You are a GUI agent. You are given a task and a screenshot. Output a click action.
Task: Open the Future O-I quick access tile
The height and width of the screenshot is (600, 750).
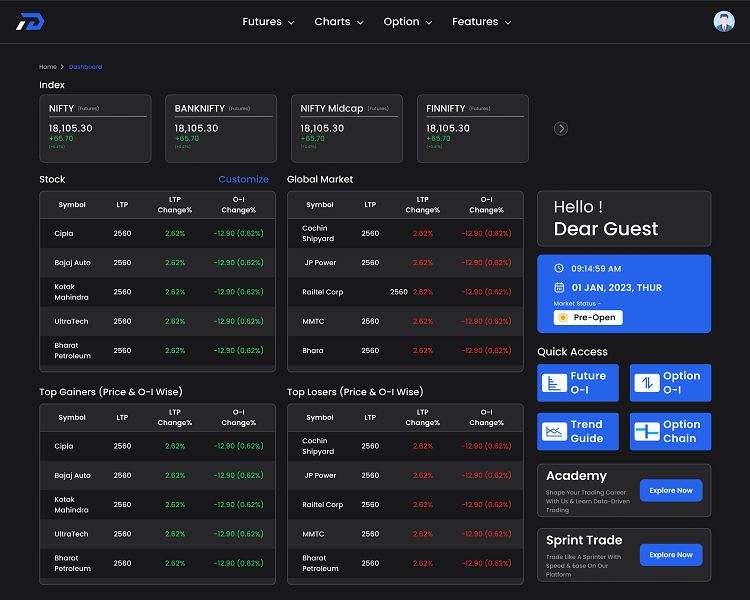pyautogui.click(x=577, y=382)
